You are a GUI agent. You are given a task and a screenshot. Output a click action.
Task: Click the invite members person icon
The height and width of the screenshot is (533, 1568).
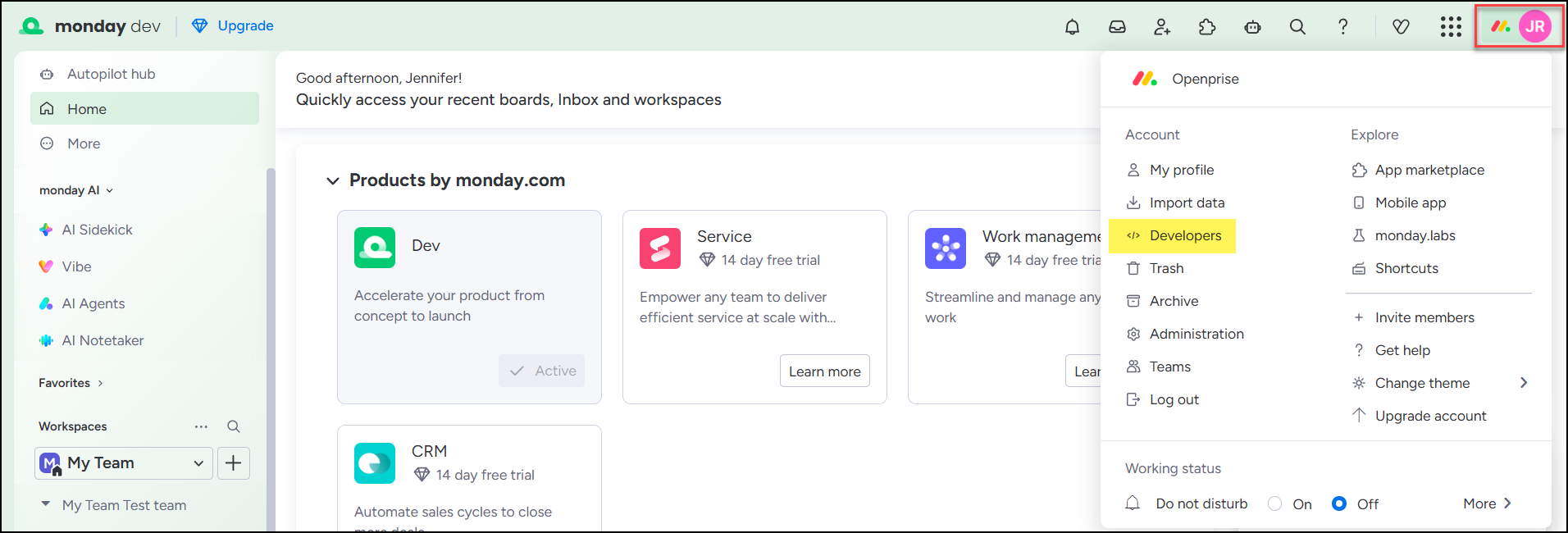[x=1162, y=27]
